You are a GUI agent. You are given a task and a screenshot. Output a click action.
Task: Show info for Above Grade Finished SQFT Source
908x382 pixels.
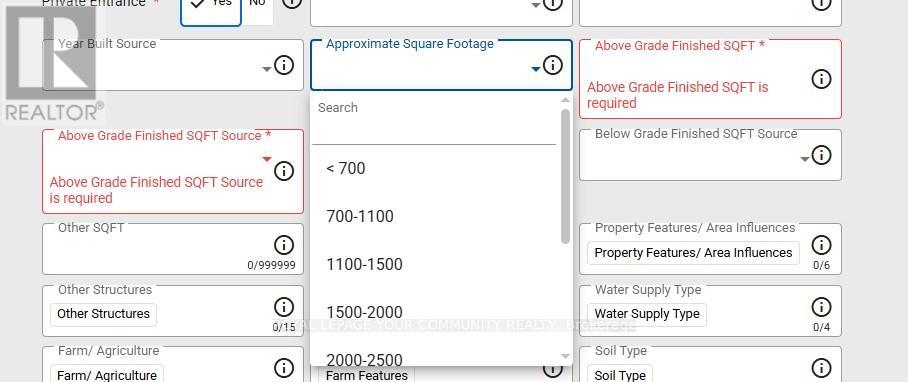[x=283, y=171]
